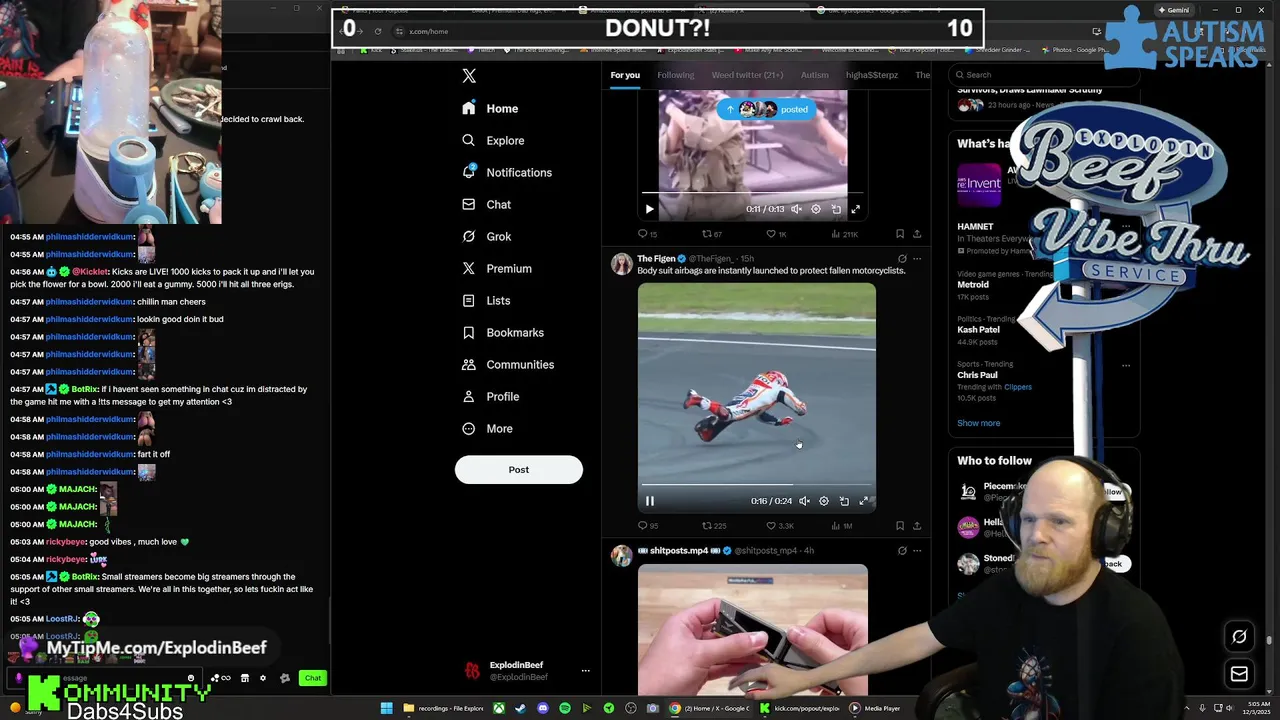
Task: Switch to the Autism tab
Action: (814, 75)
